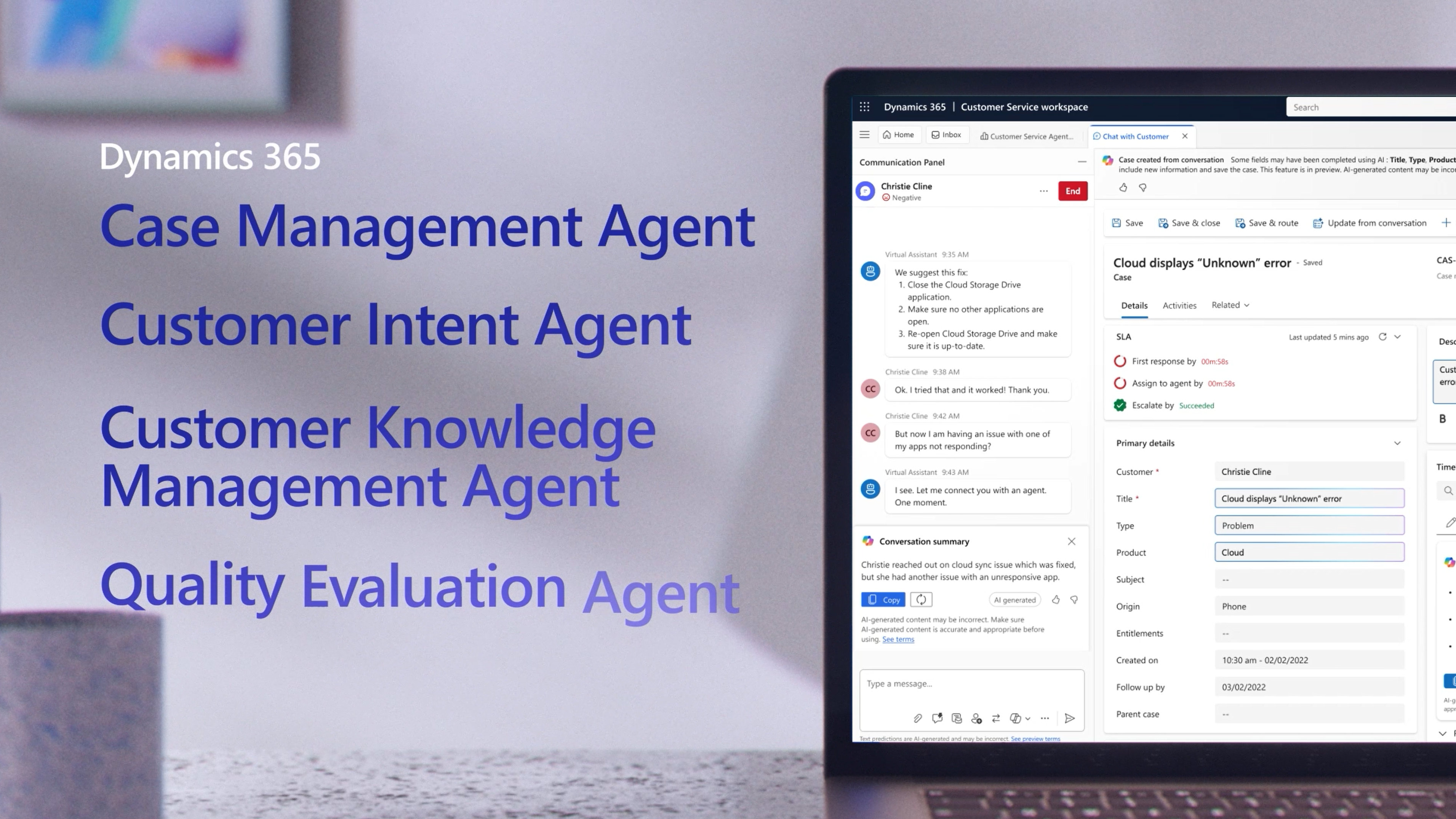The height and width of the screenshot is (819, 1456).
Task: Click the send message arrow icon
Action: 1069,718
